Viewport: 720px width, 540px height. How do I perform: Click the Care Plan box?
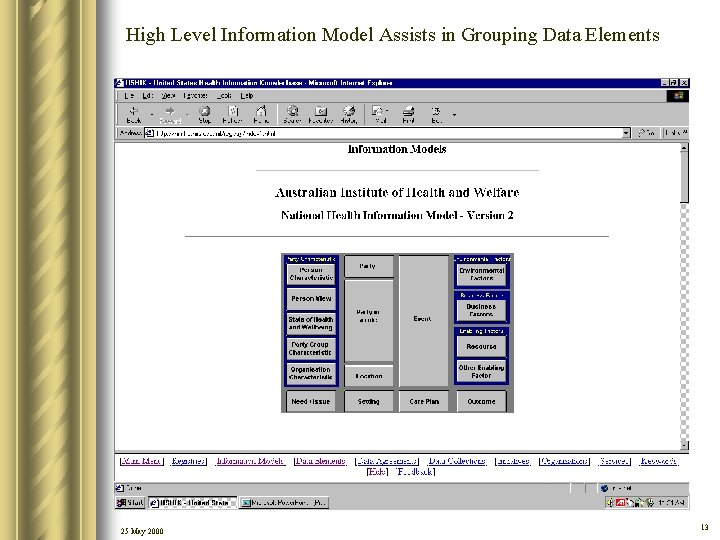424,401
